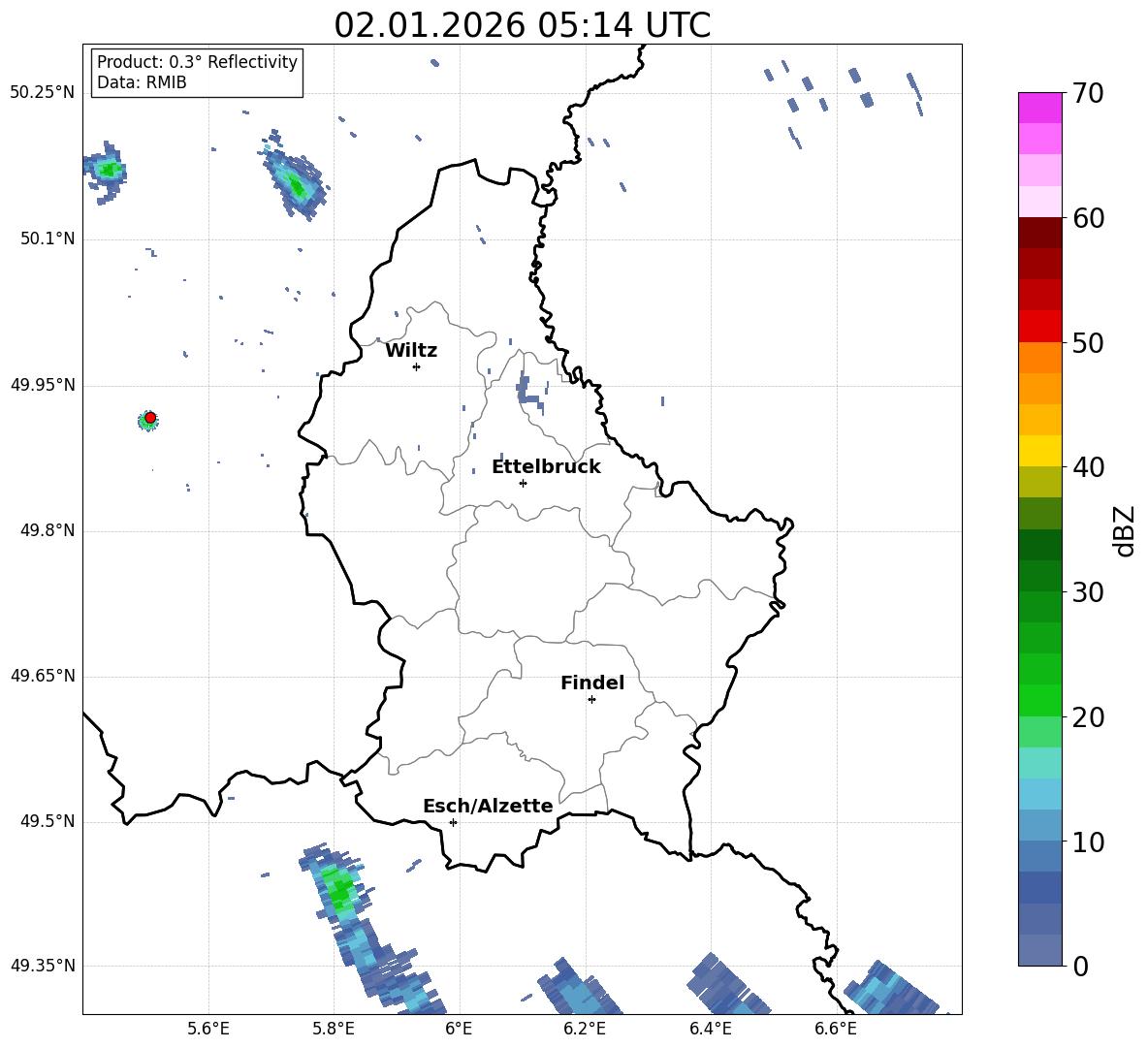Click the red radar location dot
The image size is (1148, 1048).
coord(150,418)
